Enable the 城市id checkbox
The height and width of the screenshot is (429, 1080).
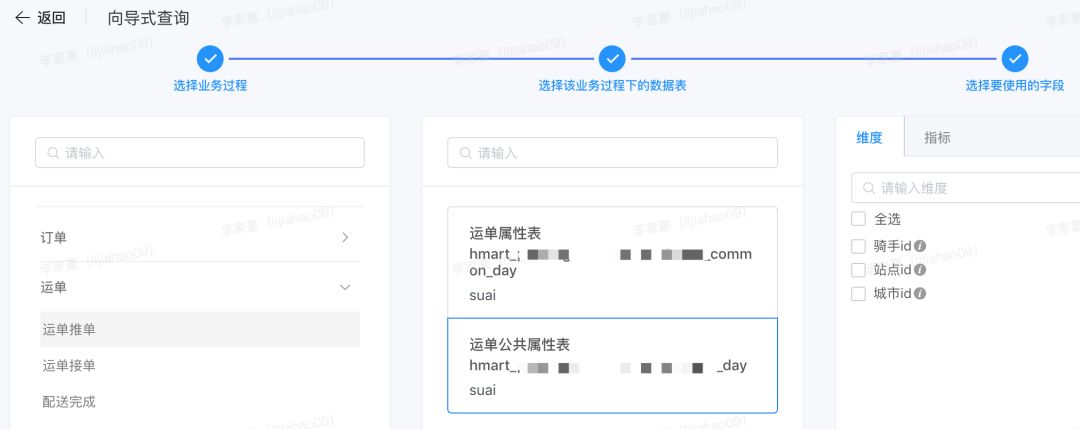(x=858, y=293)
